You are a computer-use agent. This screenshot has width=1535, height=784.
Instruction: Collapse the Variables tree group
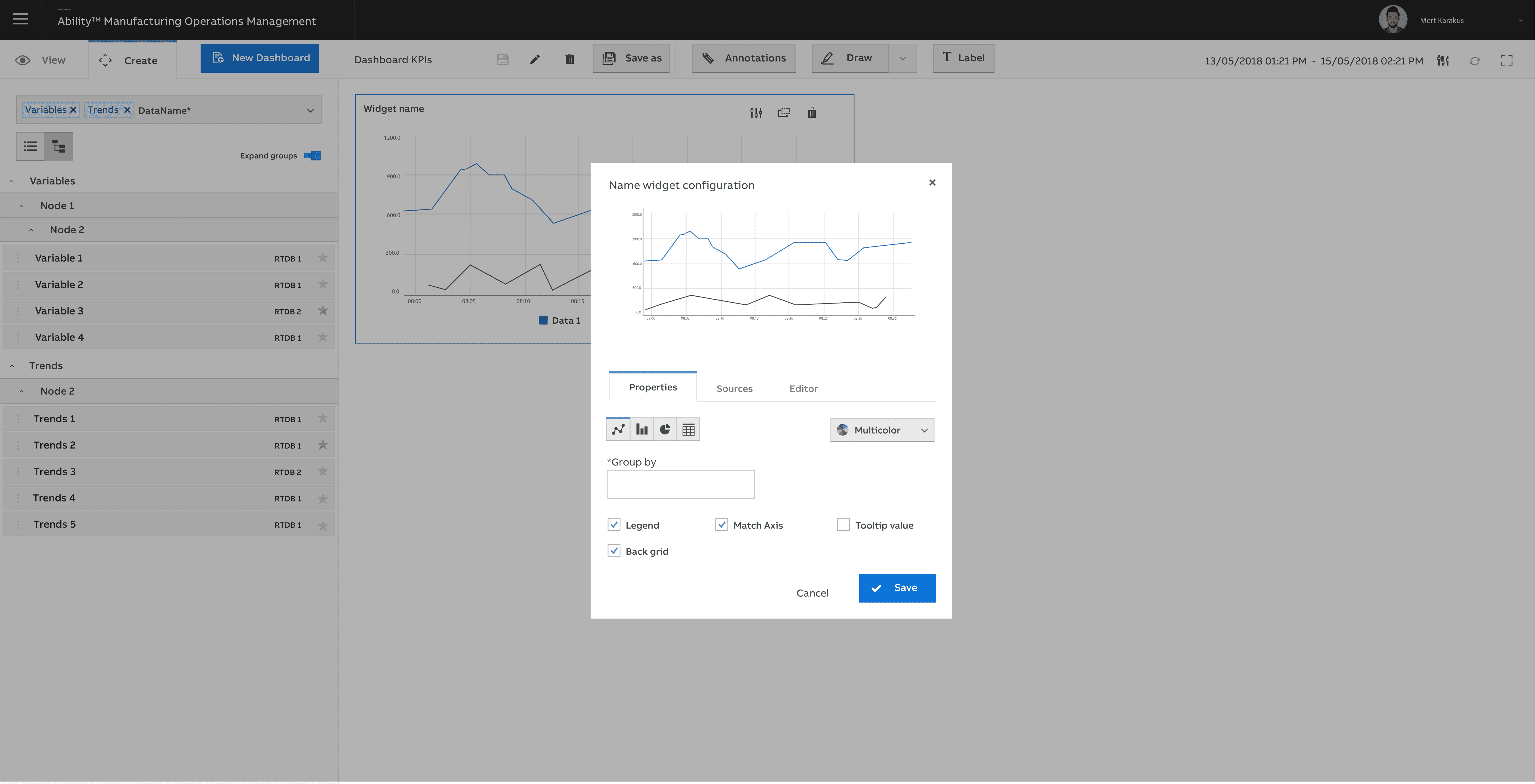click(x=12, y=181)
